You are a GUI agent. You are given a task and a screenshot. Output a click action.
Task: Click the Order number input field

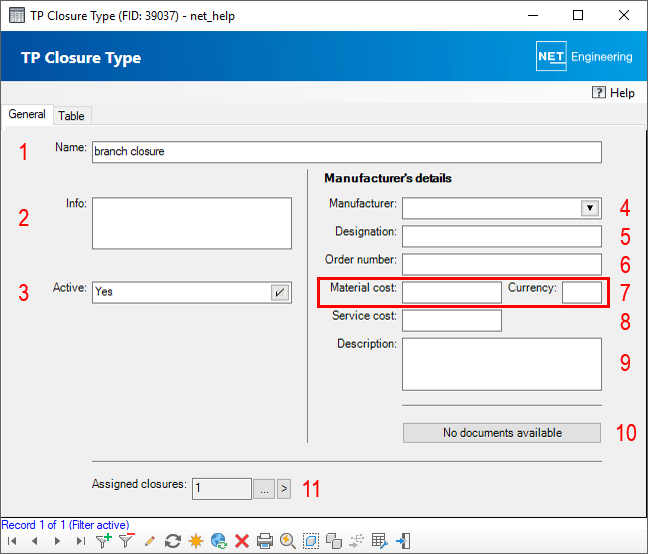tap(502, 264)
